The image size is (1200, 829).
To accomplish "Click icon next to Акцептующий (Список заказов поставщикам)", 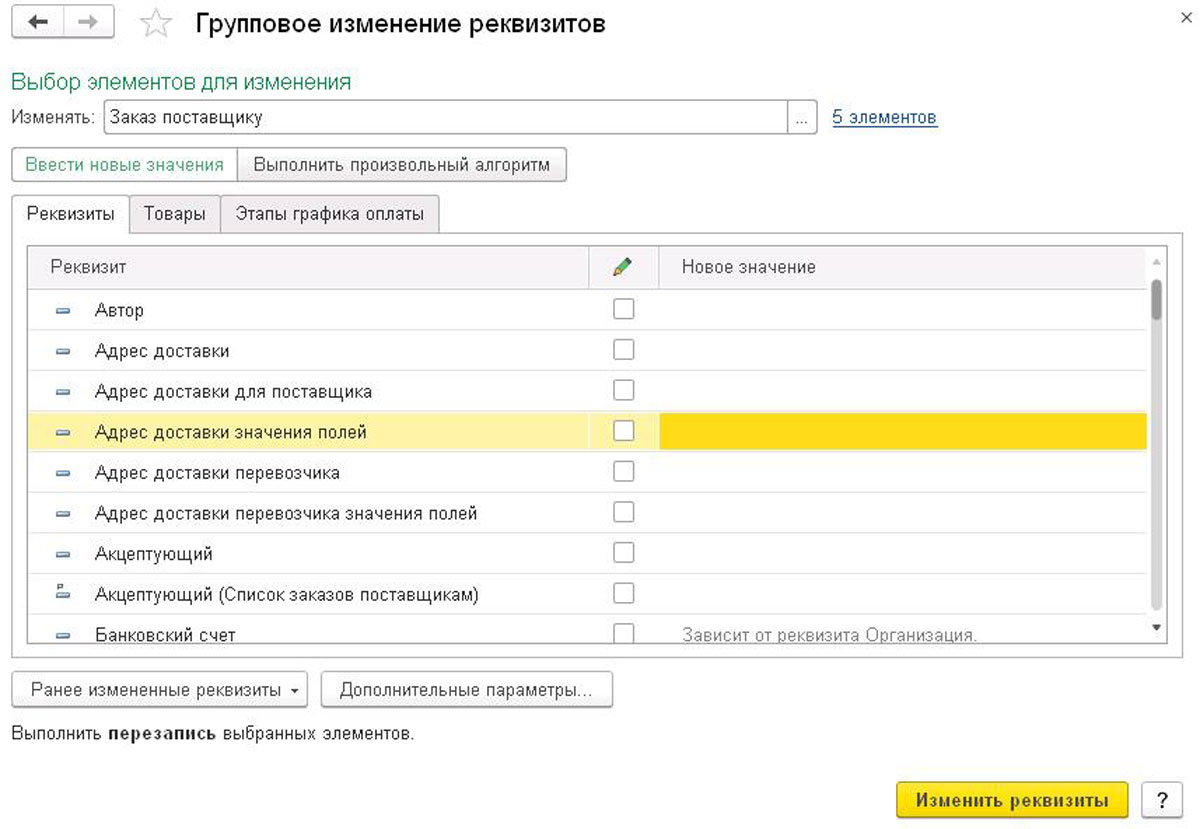I will click(x=63, y=594).
